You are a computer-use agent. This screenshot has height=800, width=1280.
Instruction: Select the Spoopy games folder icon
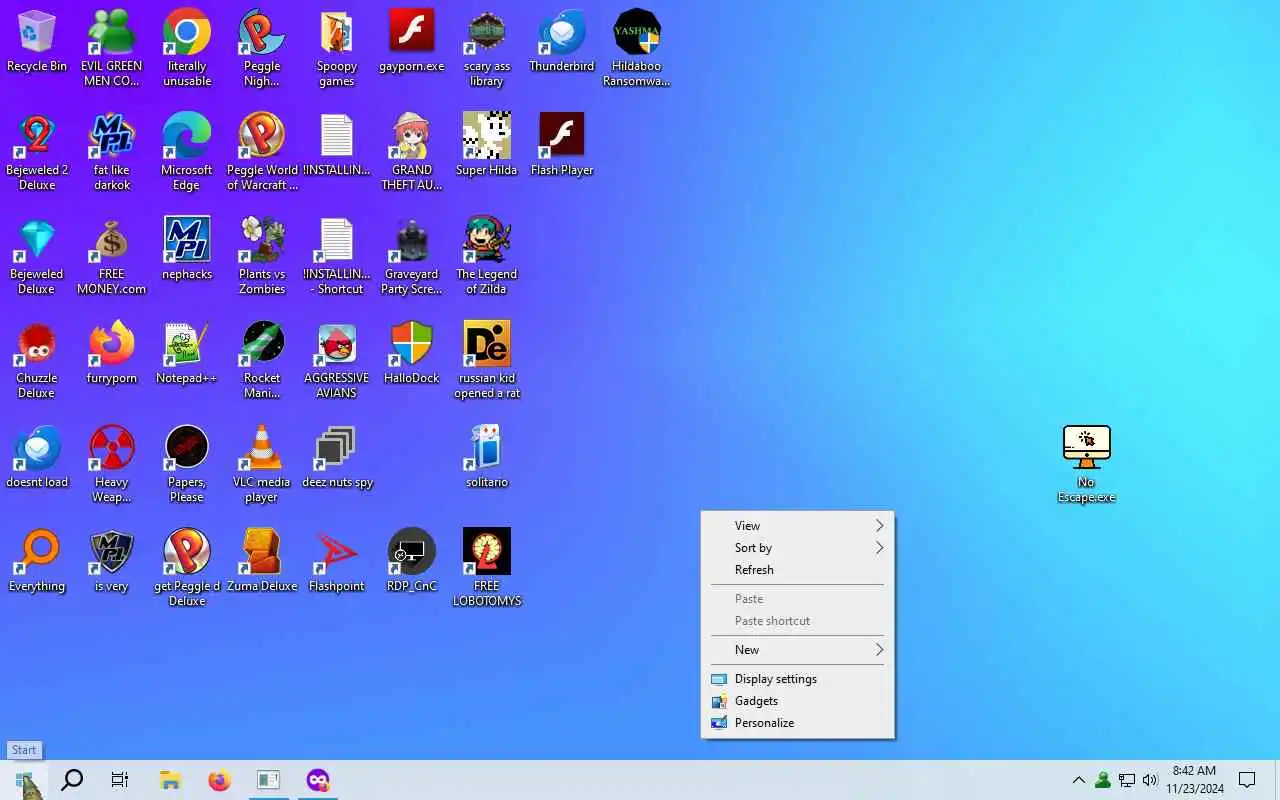pyautogui.click(x=337, y=48)
